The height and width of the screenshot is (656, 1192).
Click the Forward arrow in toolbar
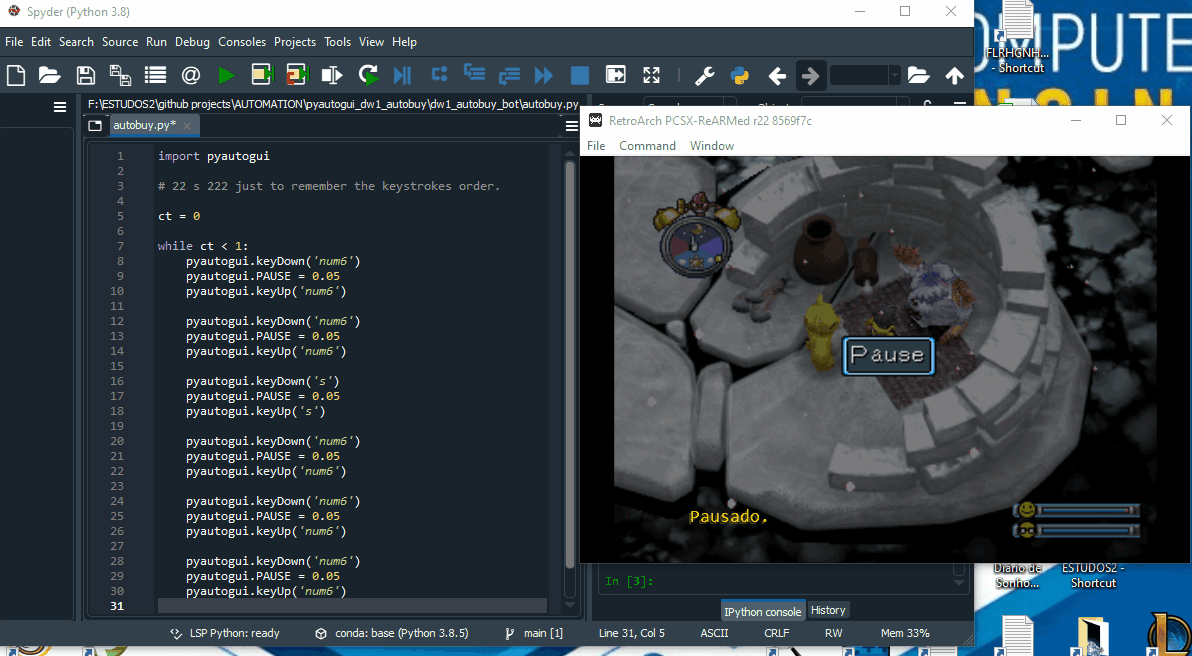(x=811, y=75)
